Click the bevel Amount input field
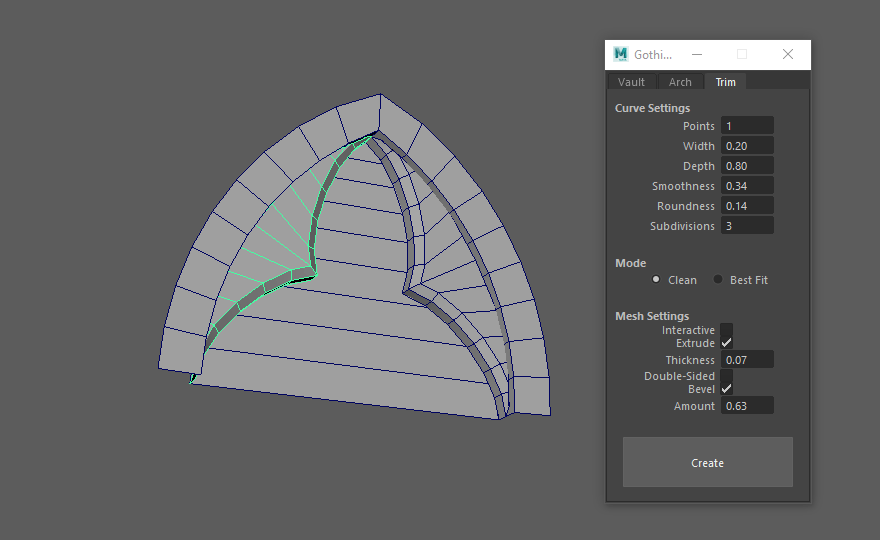The height and width of the screenshot is (540, 880). [747, 406]
